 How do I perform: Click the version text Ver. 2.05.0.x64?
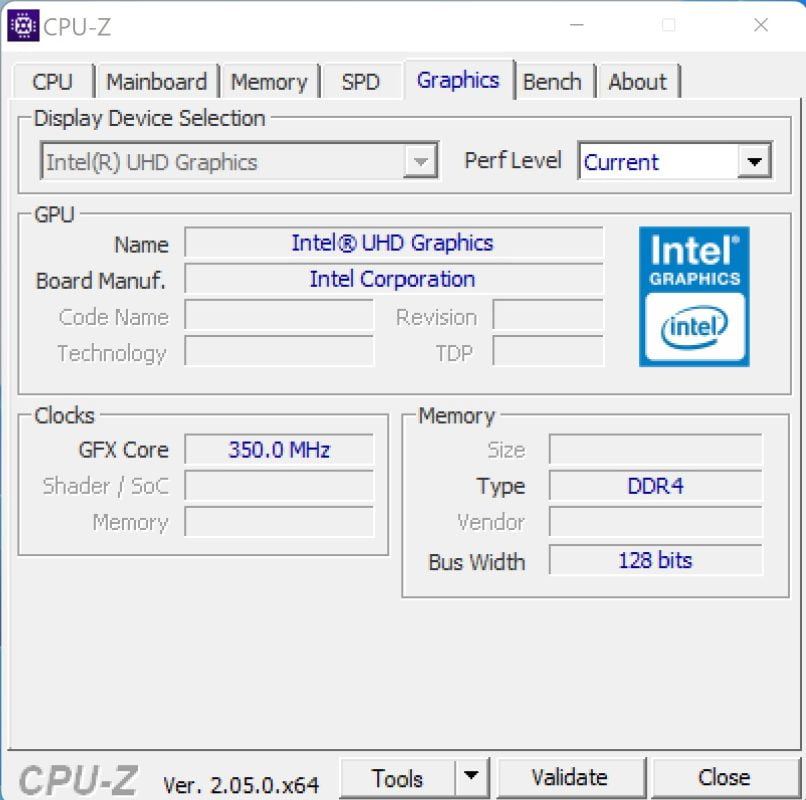point(241,785)
